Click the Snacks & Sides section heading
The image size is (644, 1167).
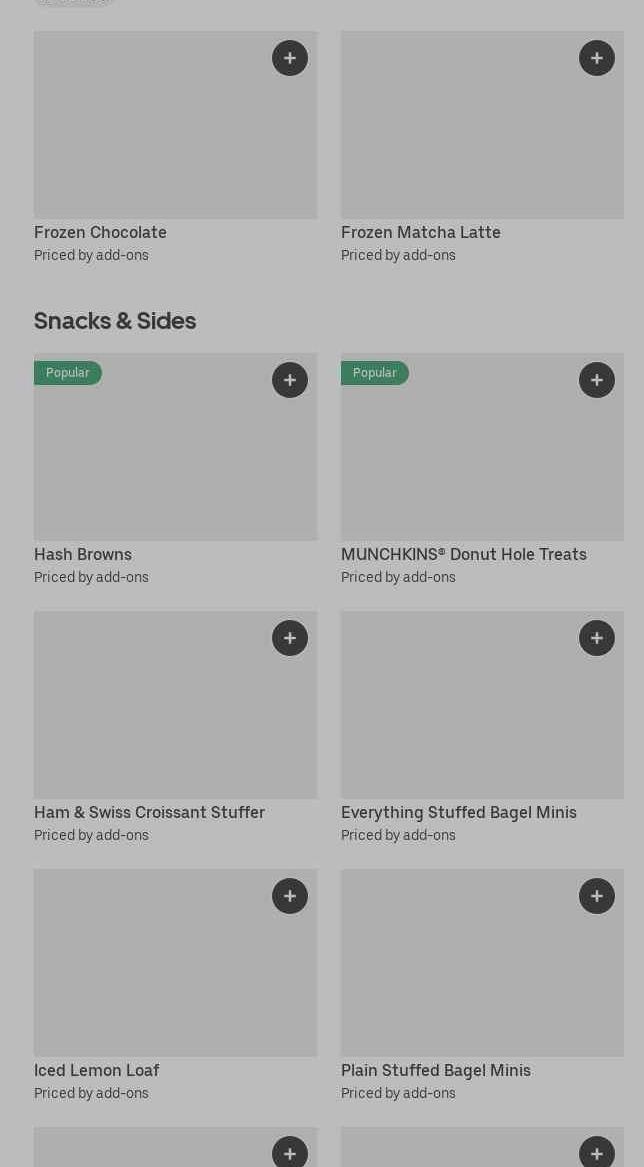click(115, 321)
